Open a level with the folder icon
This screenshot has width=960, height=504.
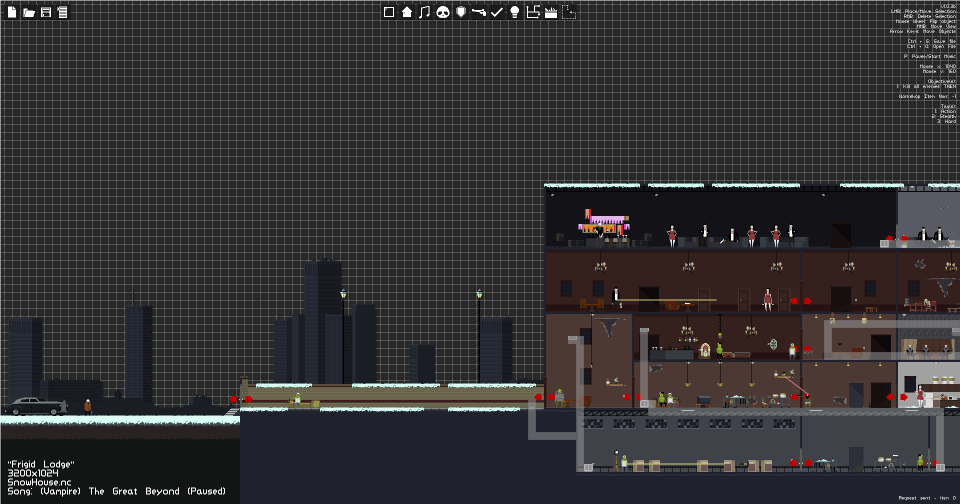pyautogui.click(x=29, y=12)
